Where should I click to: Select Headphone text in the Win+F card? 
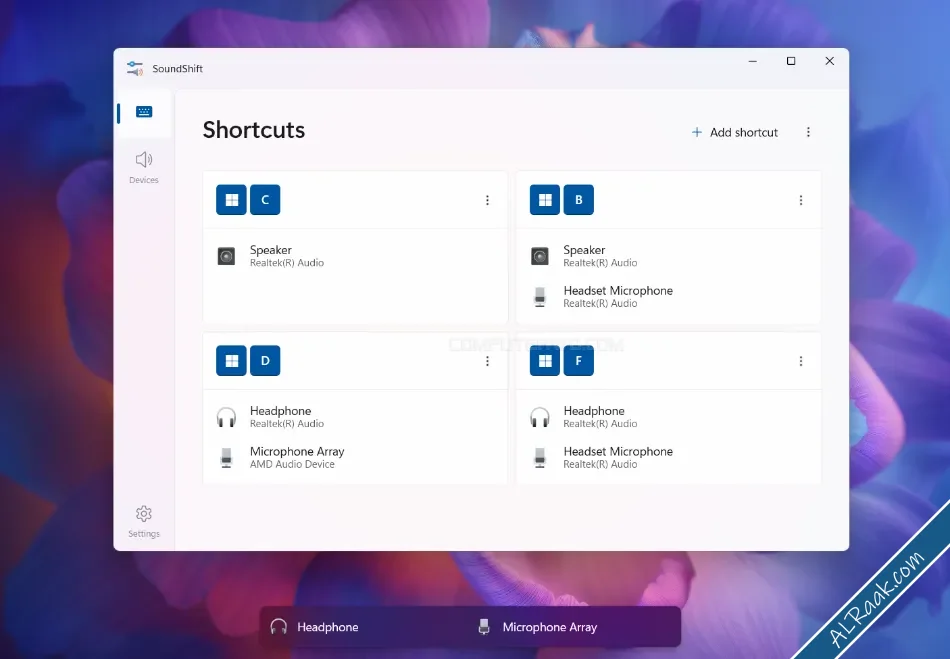594,411
